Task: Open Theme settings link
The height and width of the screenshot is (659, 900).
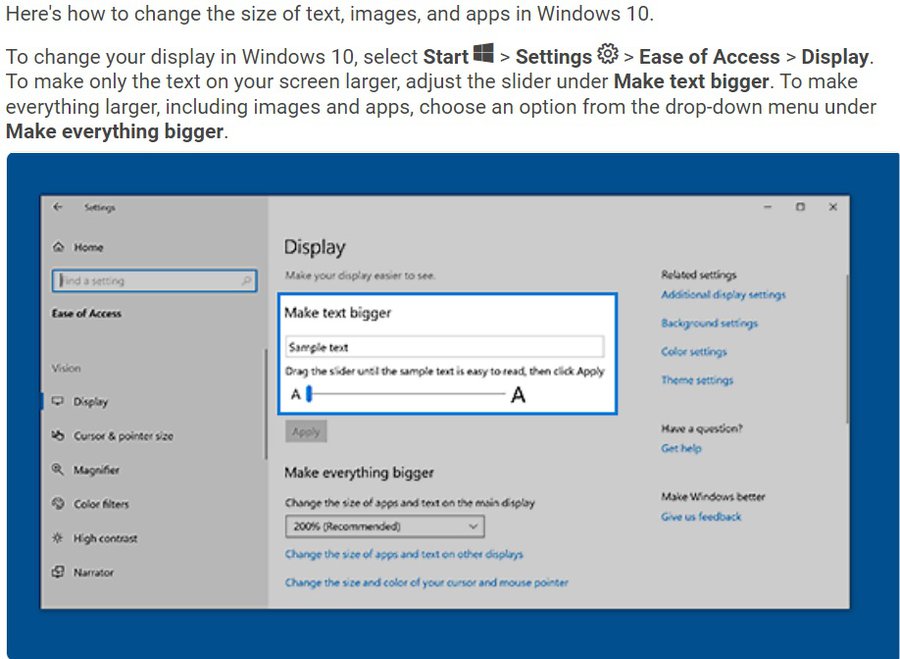Action: 697,380
